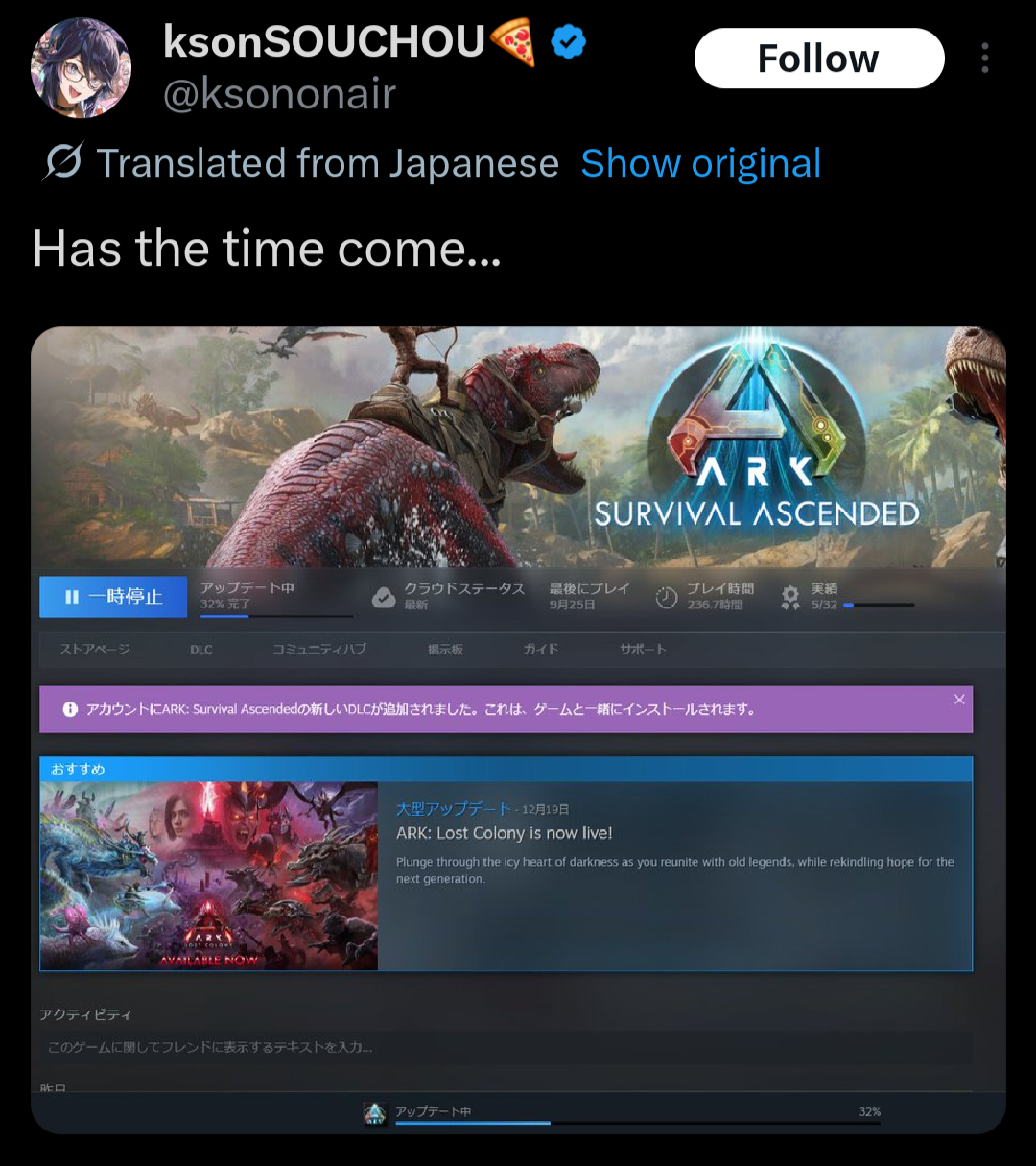This screenshot has height=1166, width=1036.
Task: Click the bottom update progress bar at 32%
Action: [x=638, y=1123]
